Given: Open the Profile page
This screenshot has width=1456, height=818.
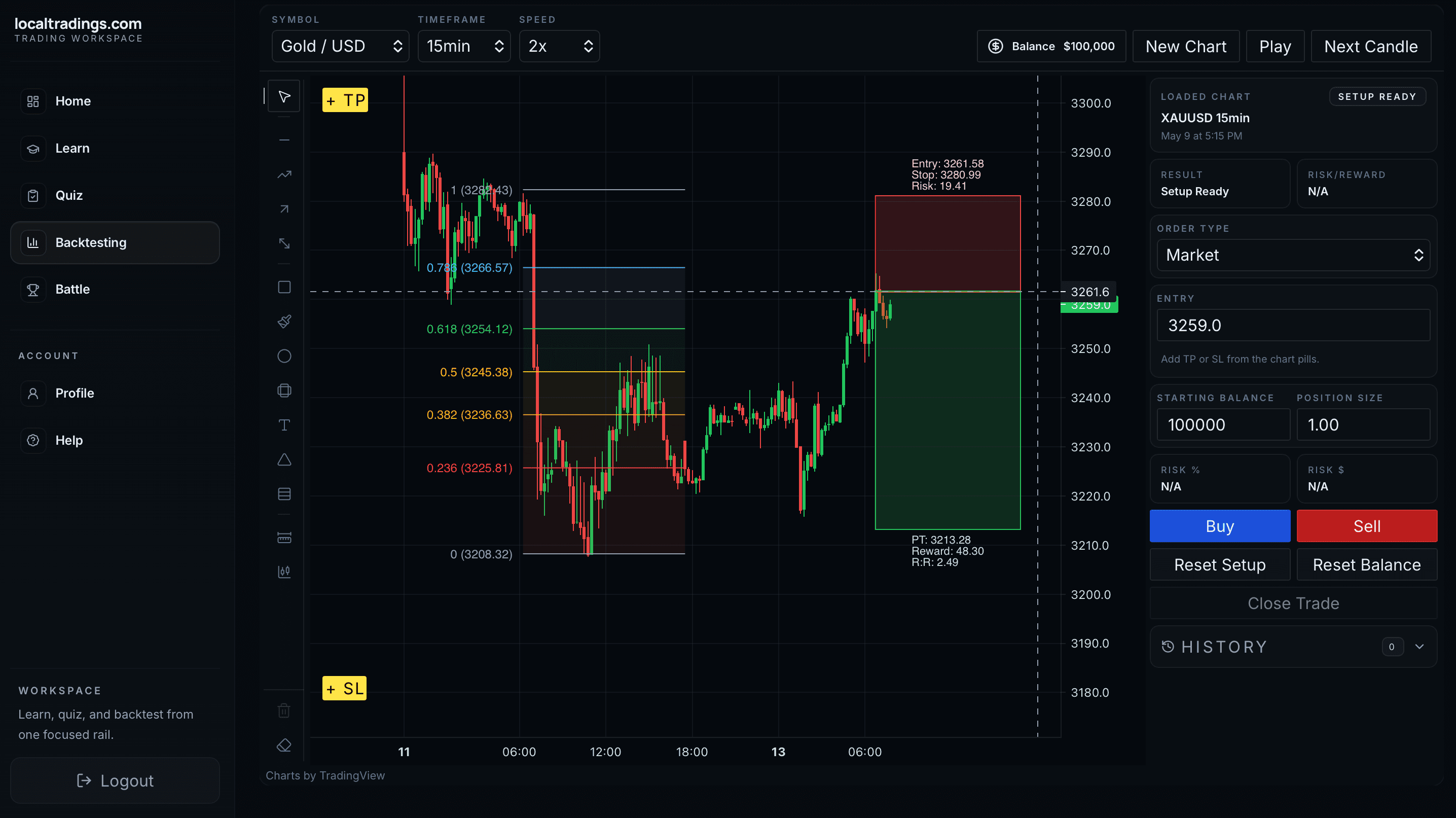Looking at the screenshot, I should pyautogui.click(x=115, y=393).
